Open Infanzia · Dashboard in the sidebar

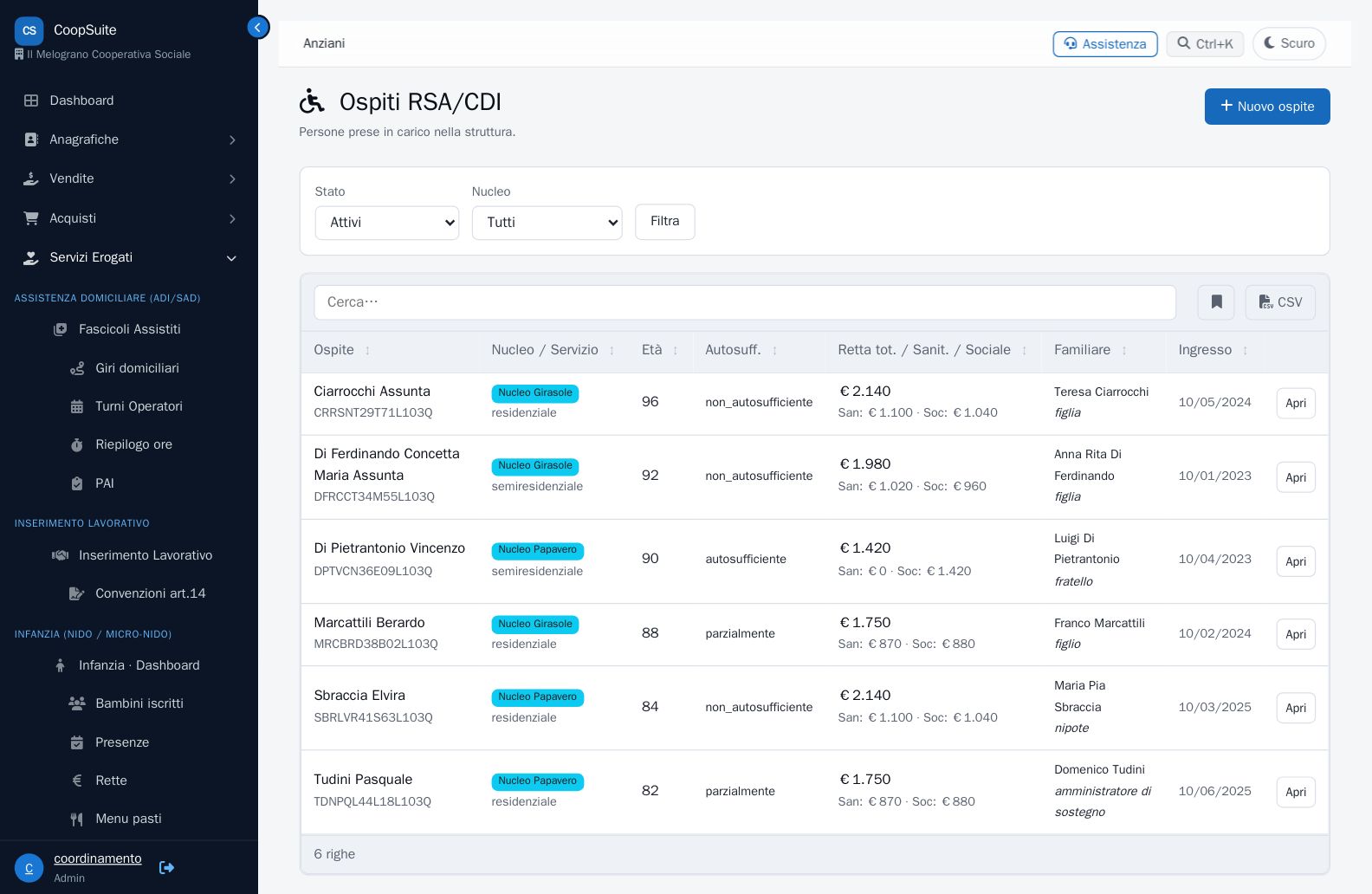tap(139, 665)
